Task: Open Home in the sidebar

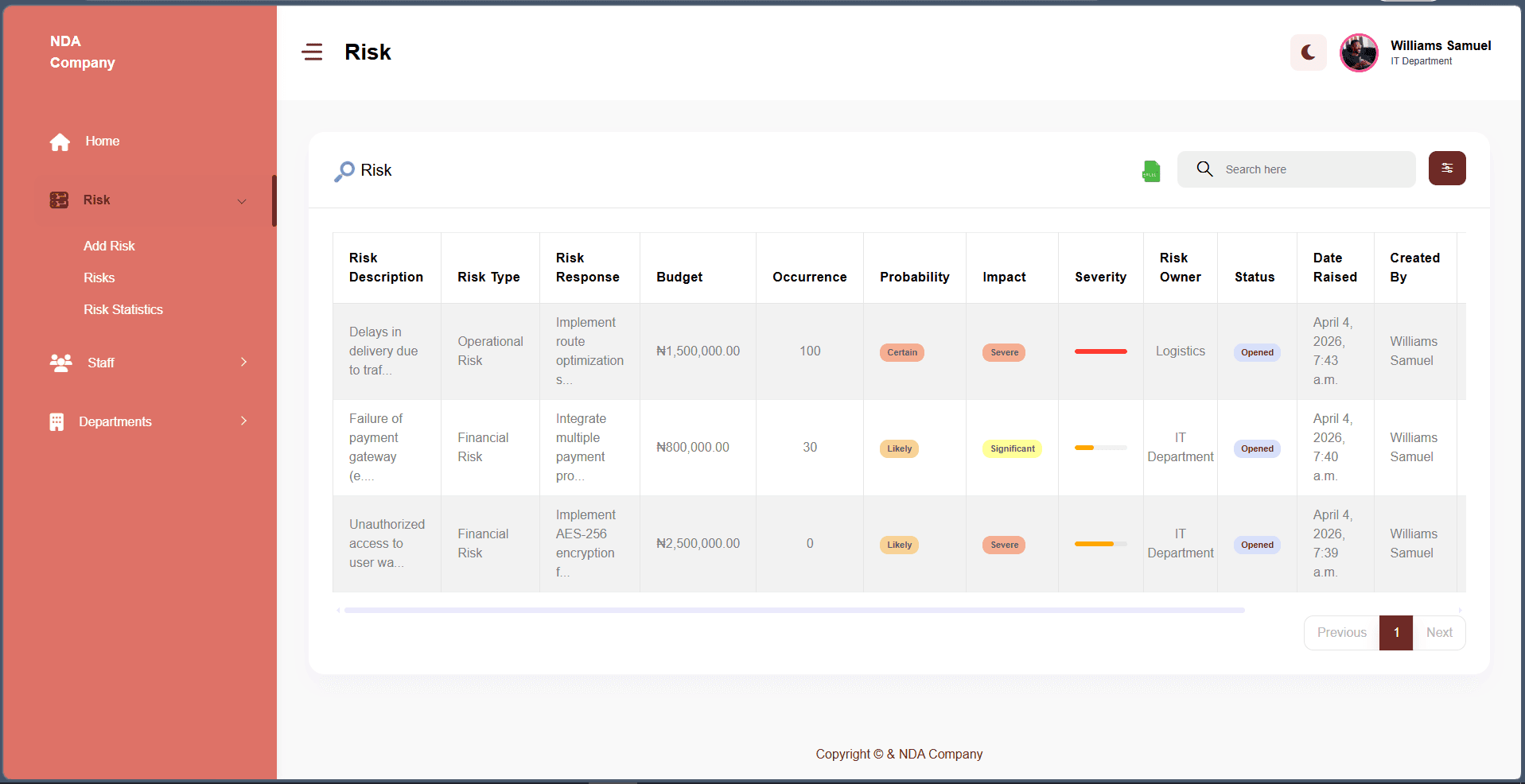Action: [103, 141]
